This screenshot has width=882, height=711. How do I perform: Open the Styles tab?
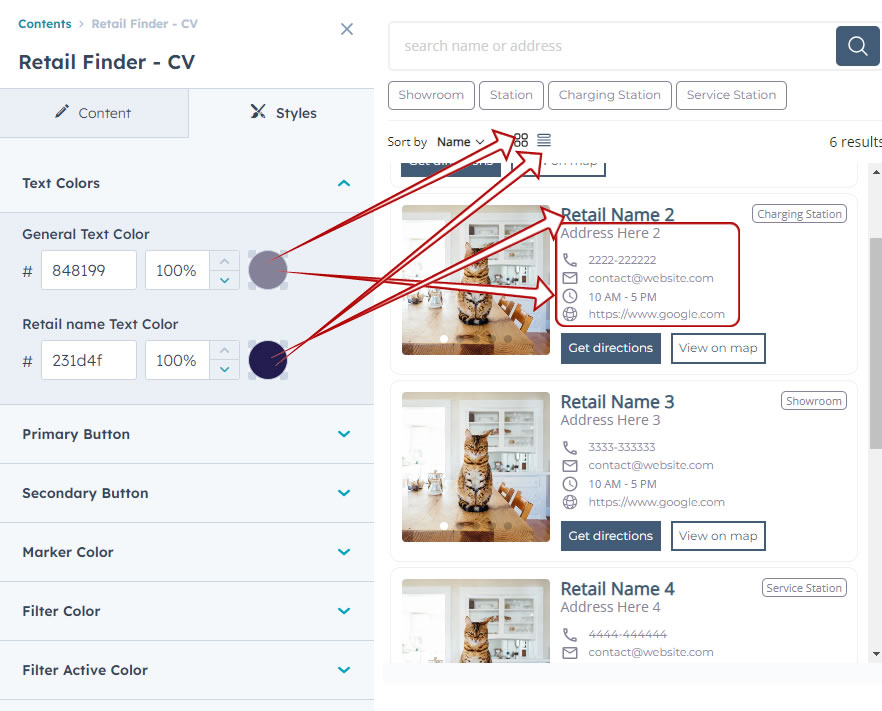point(283,113)
